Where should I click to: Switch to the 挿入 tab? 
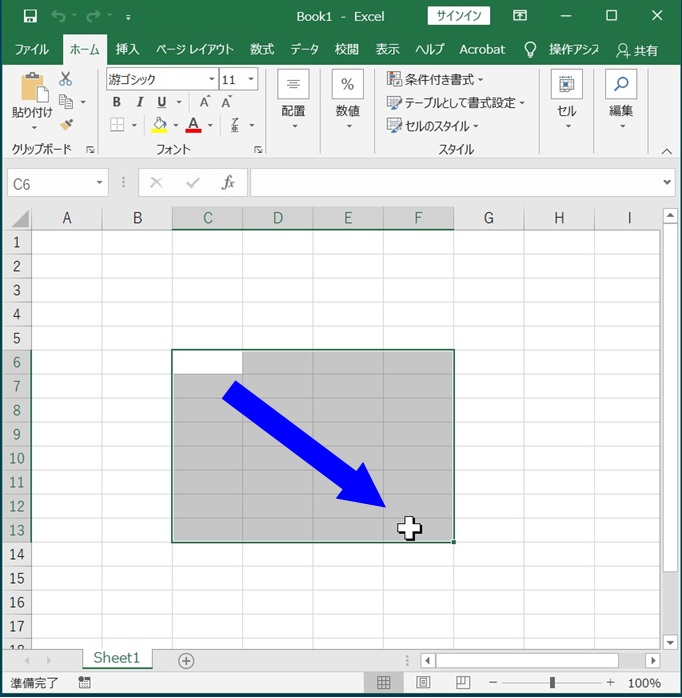(127, 49)
